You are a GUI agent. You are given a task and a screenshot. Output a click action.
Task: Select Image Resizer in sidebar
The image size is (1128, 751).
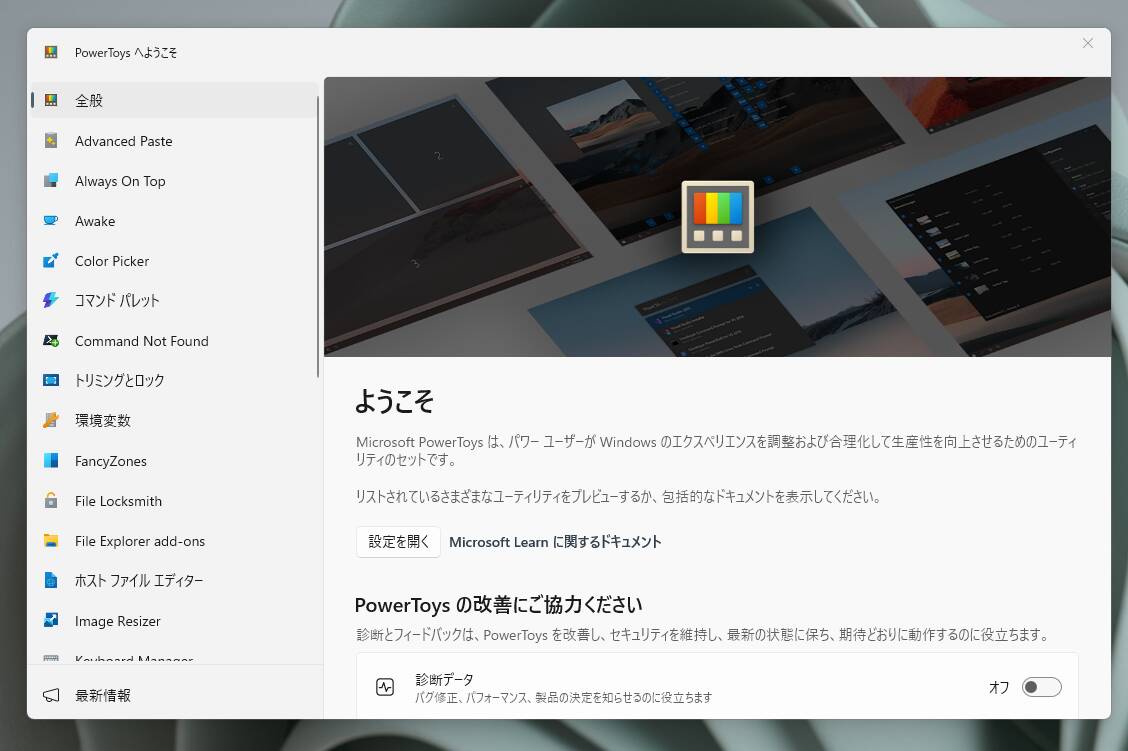174,620
